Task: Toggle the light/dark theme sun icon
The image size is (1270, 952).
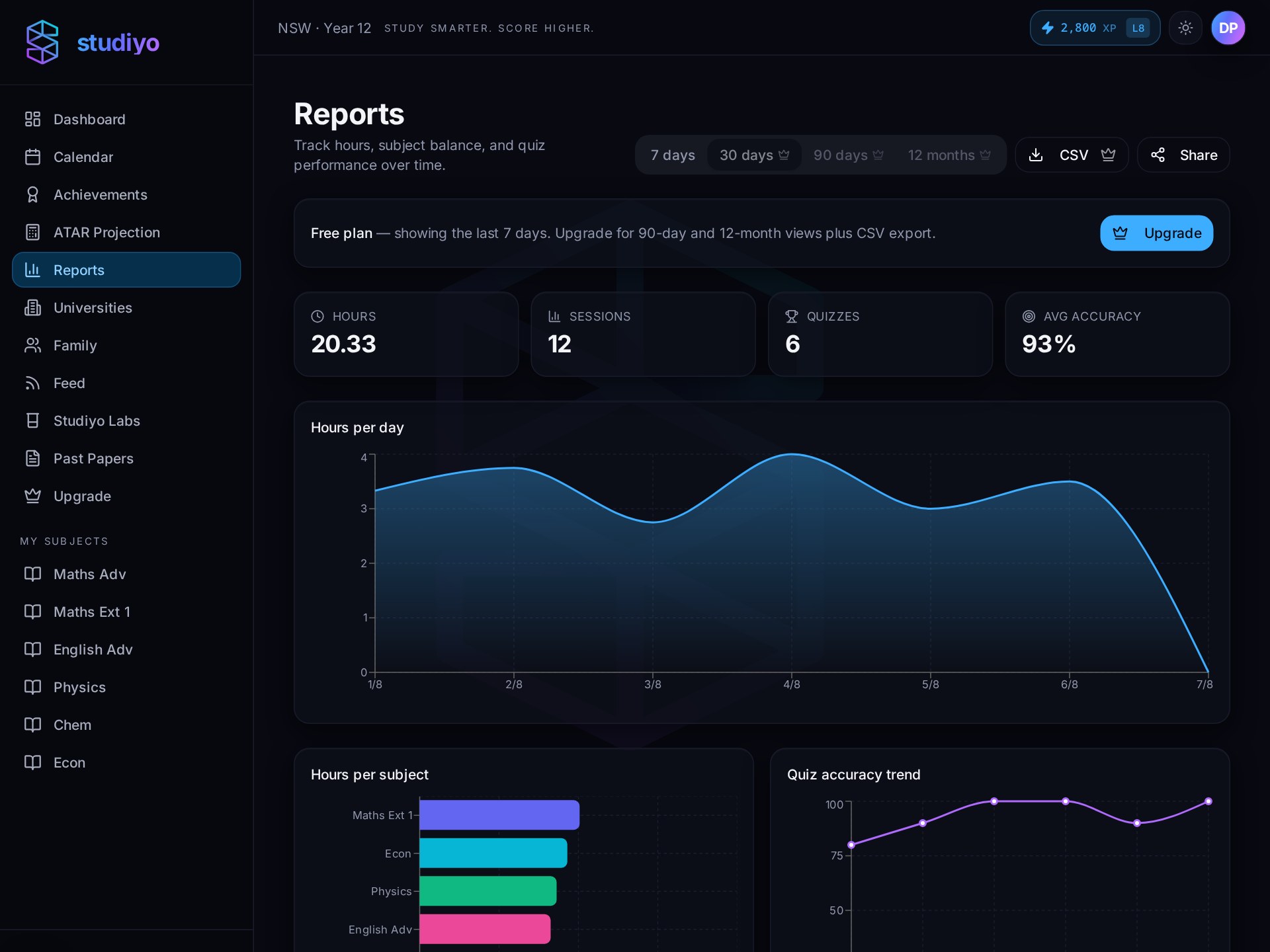Action: [x=1185, y=28]
